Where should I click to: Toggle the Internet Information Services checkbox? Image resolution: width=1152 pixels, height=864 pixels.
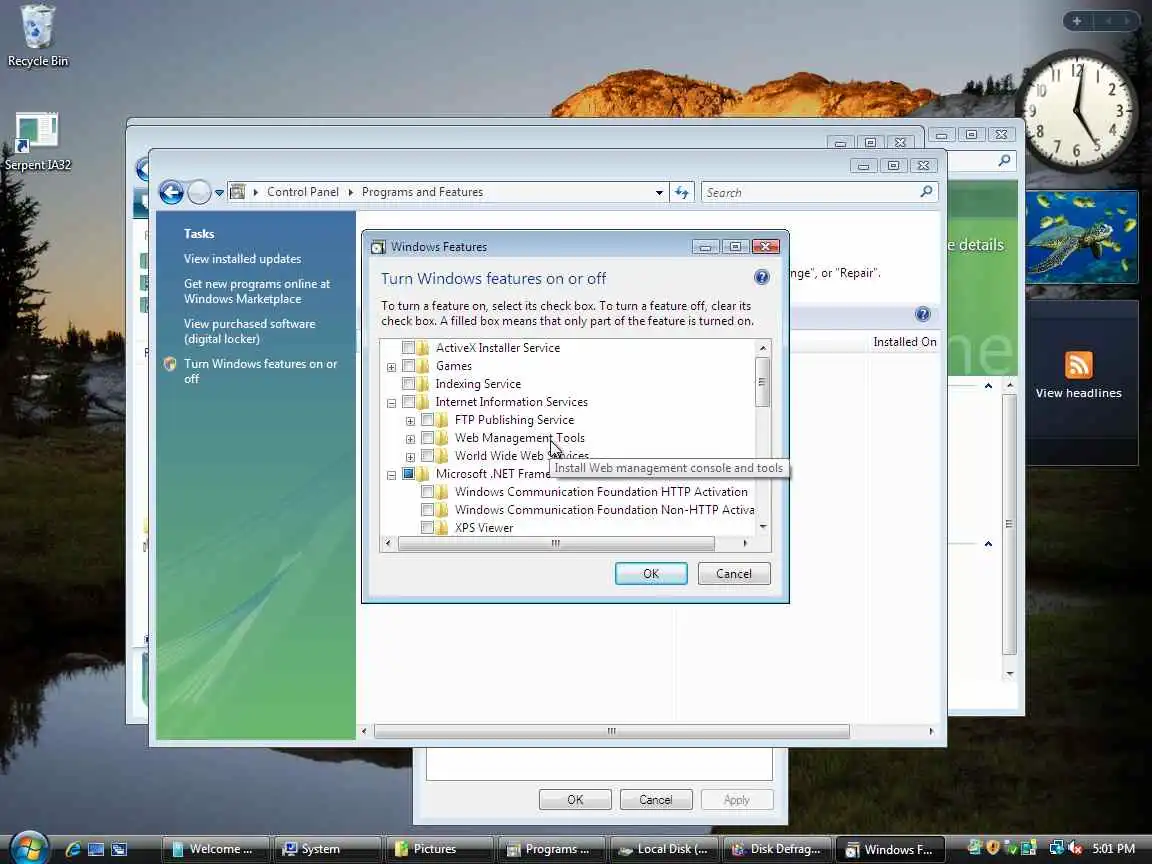pyautogui.click(x=408, y=402)
